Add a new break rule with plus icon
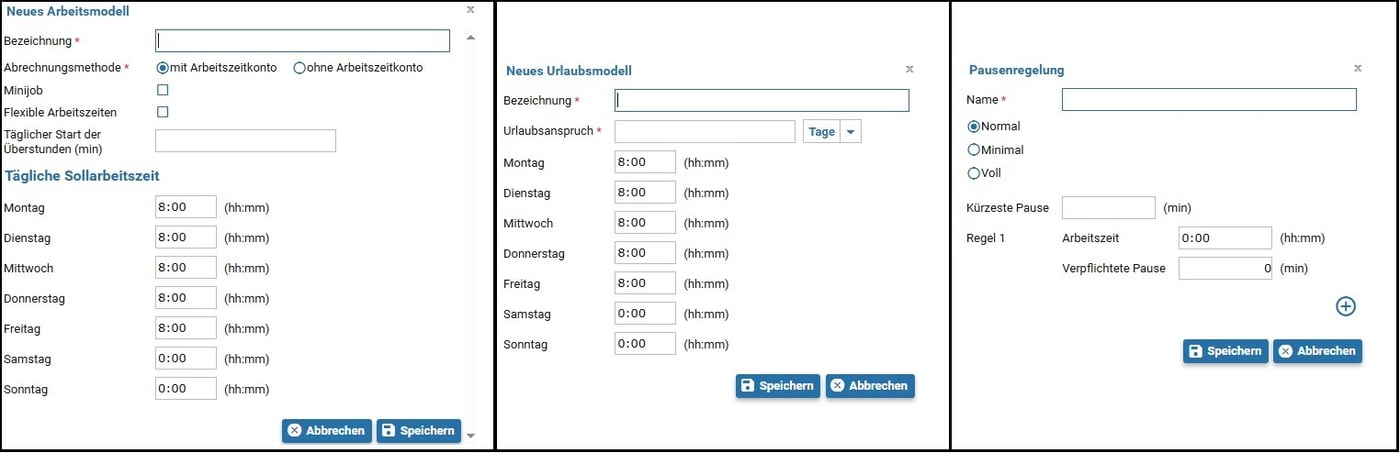 1346,307
